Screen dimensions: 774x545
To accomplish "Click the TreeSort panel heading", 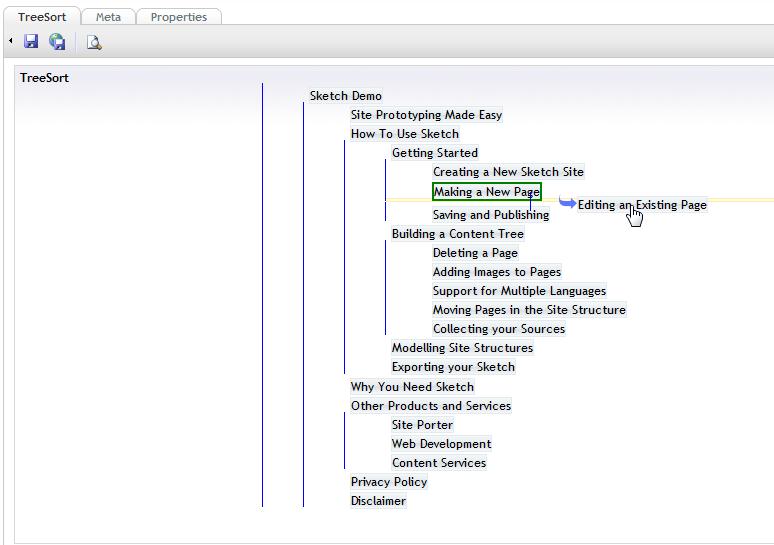I will [x=44, y=78].
